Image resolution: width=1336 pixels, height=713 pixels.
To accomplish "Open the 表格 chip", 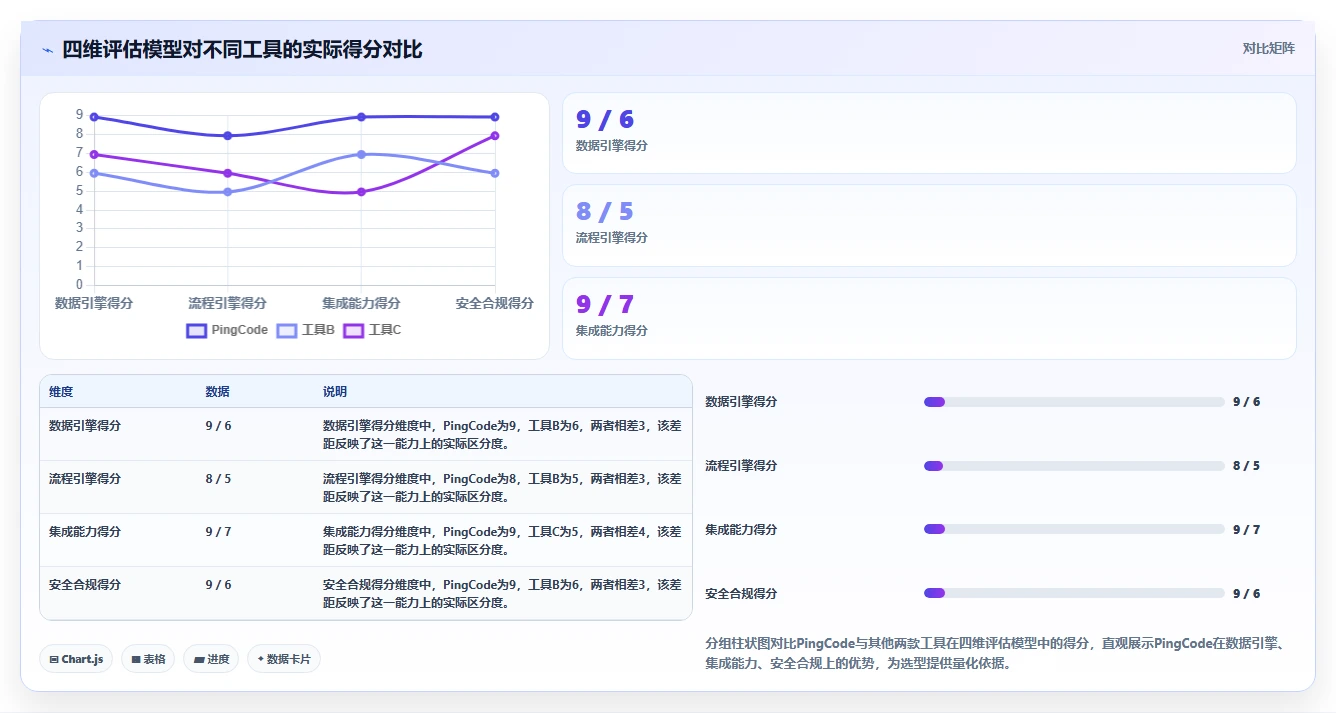I will [148, 659].
